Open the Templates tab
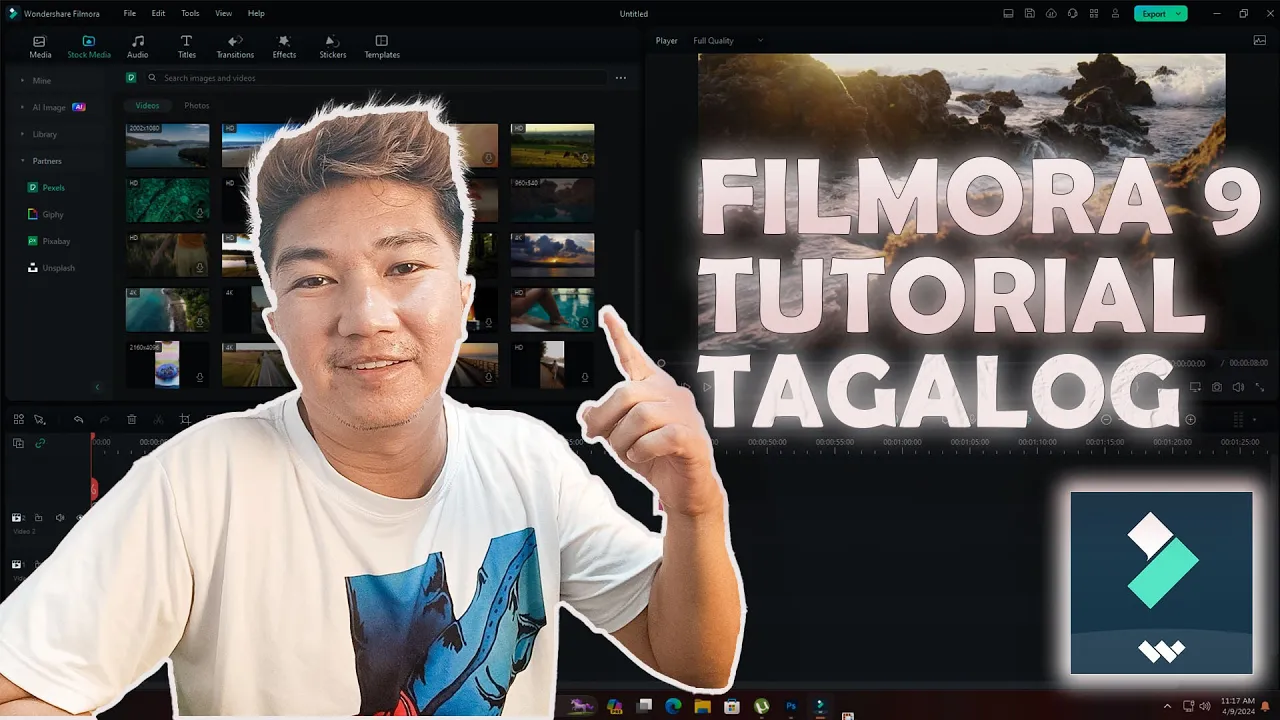Viewport: 1280px width, 720px height. 382,47
